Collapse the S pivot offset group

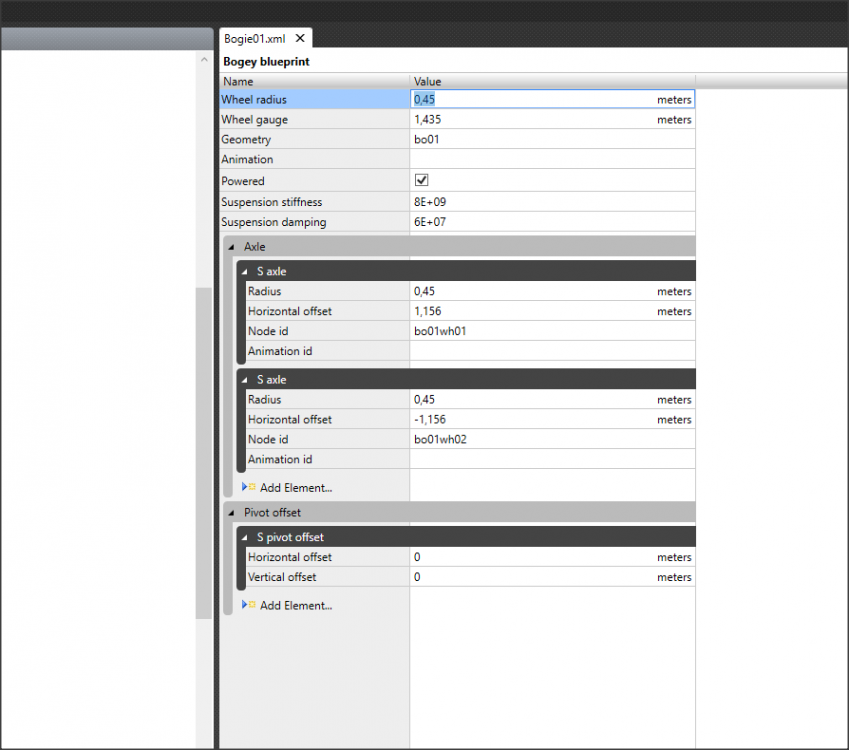245,537
